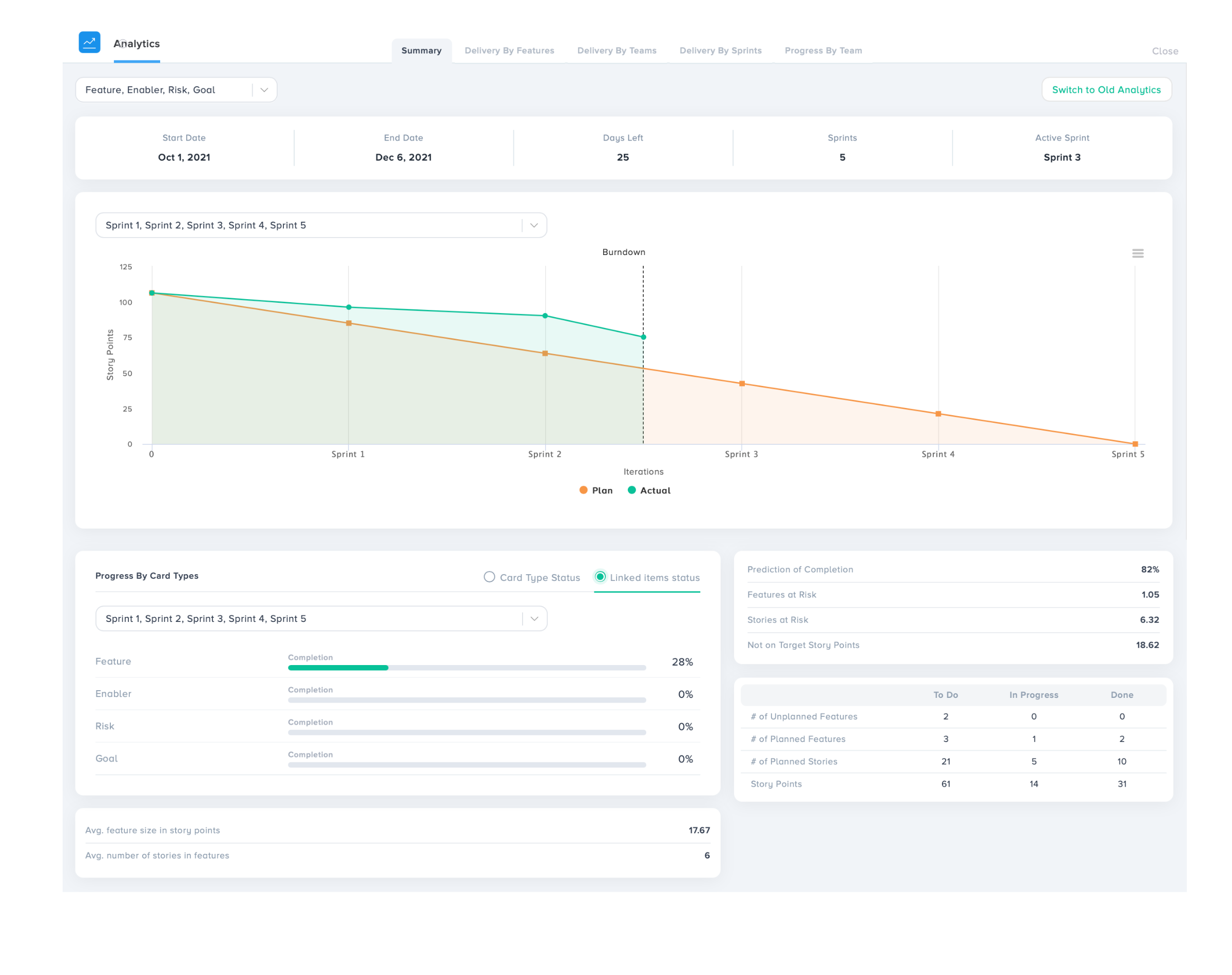Click the Switch to Old Analytics button
Screen dimensions: 1232x975
point(1106,90)
